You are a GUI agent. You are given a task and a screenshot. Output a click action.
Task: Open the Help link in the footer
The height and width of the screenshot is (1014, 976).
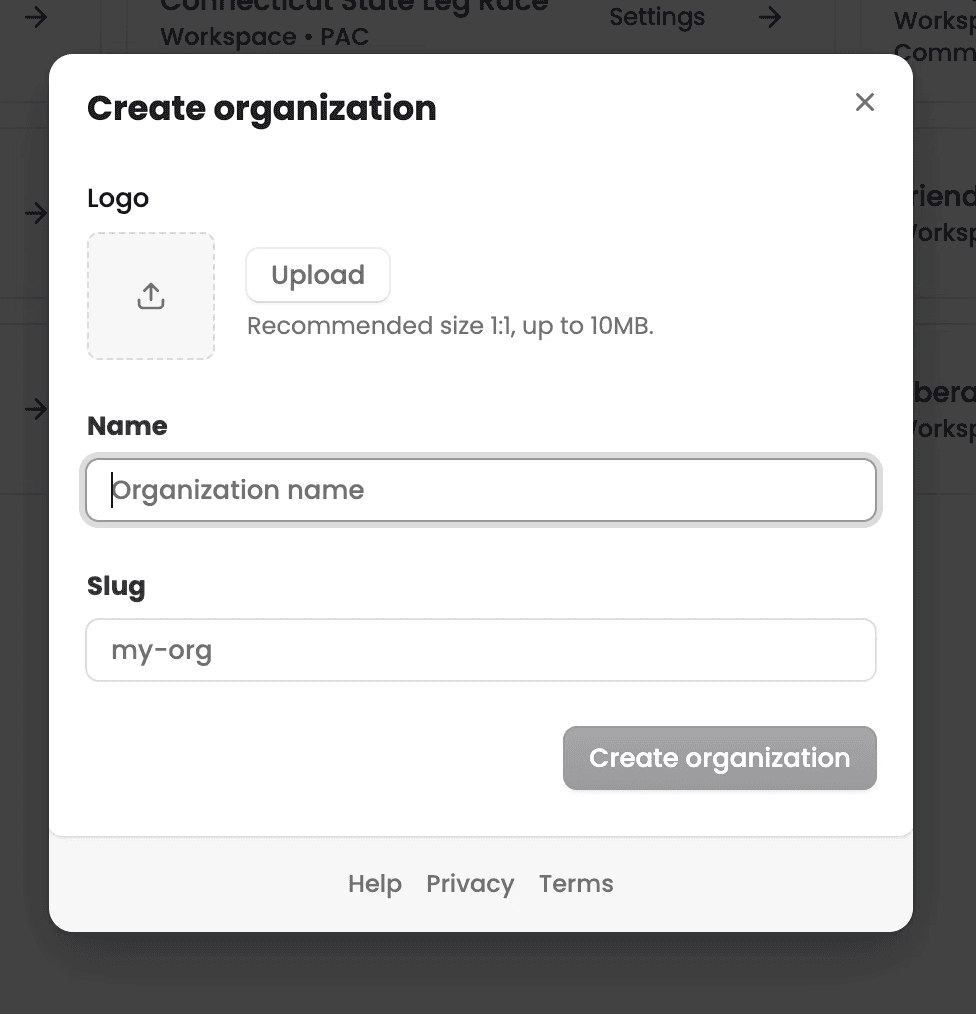pyautogui.click(x=374, y=883)
